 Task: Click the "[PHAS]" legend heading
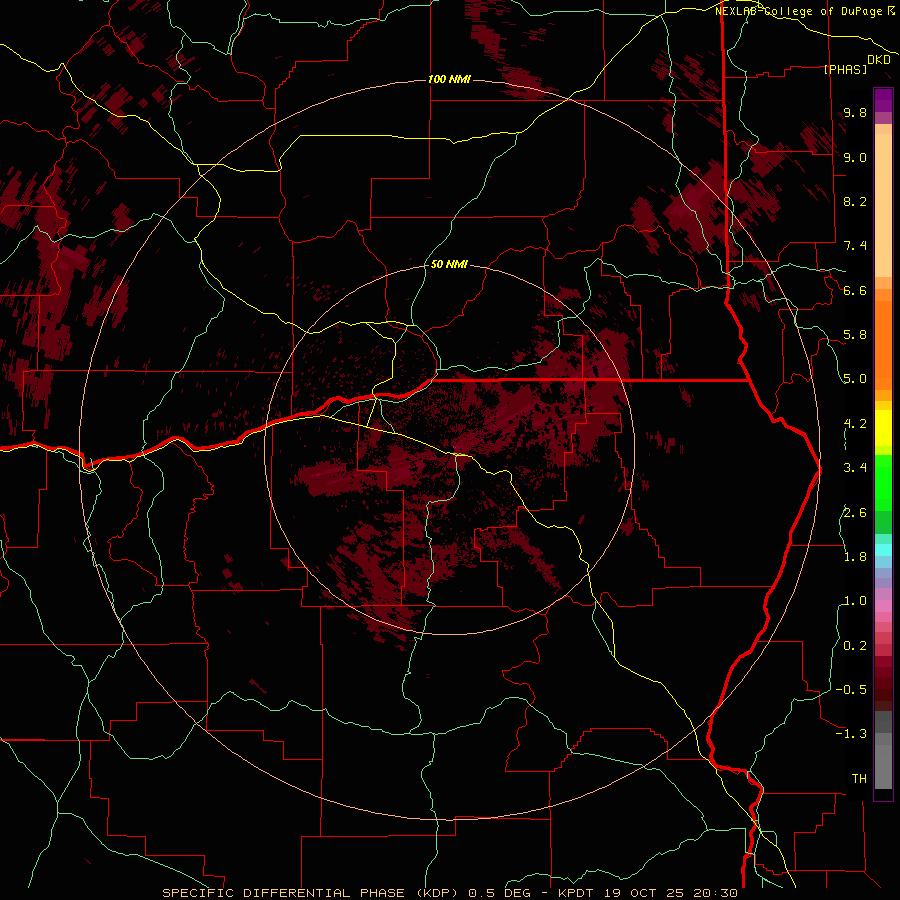coord(845,69)
